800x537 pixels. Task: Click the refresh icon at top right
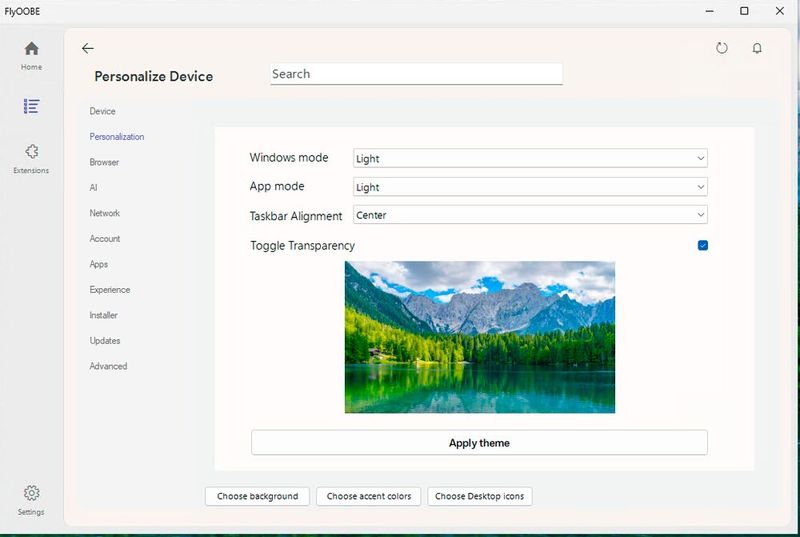[x=722, y=48]
